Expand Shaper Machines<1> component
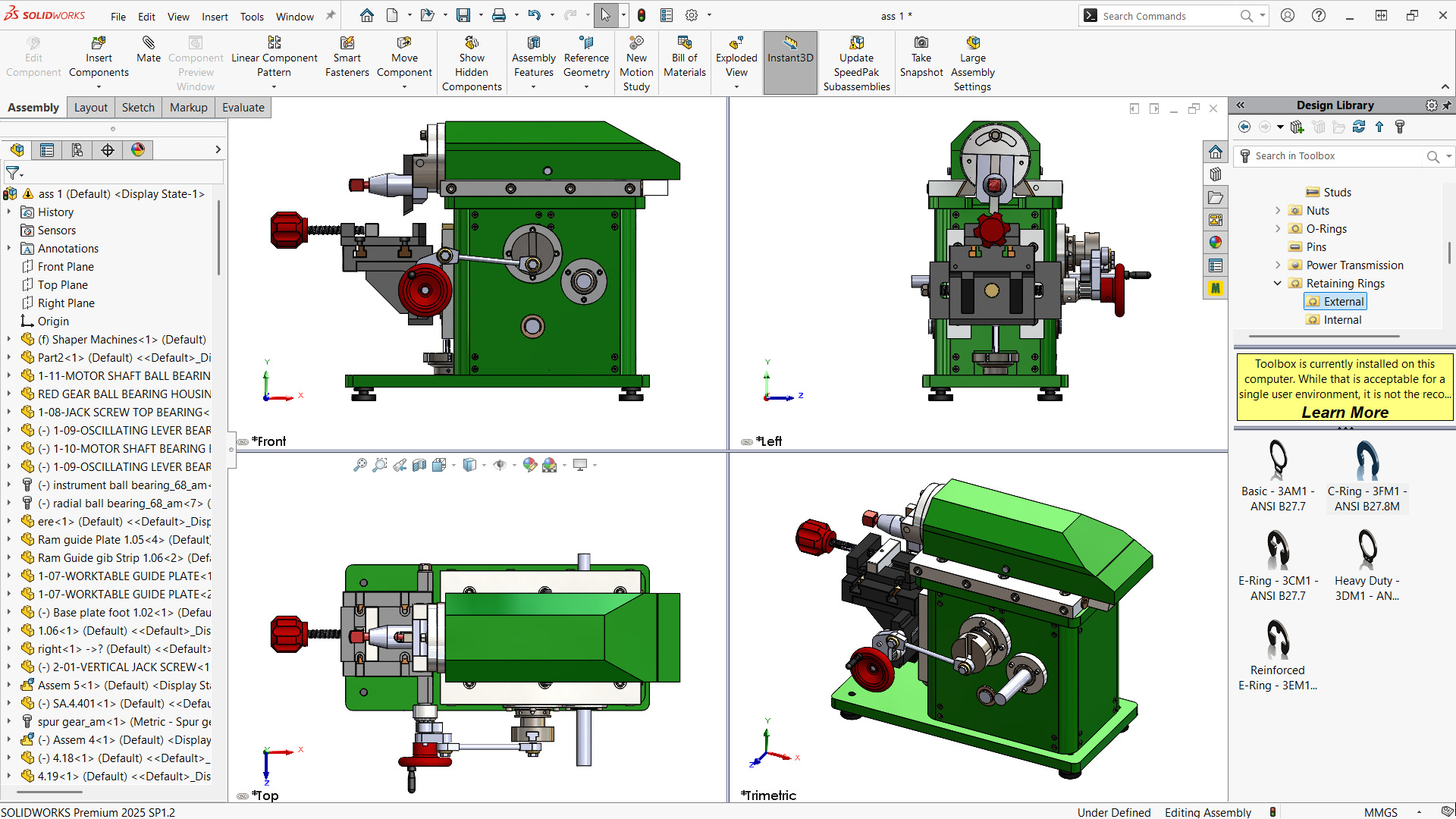Viewport: 1456px width, 819px height. tap(9, 340)
